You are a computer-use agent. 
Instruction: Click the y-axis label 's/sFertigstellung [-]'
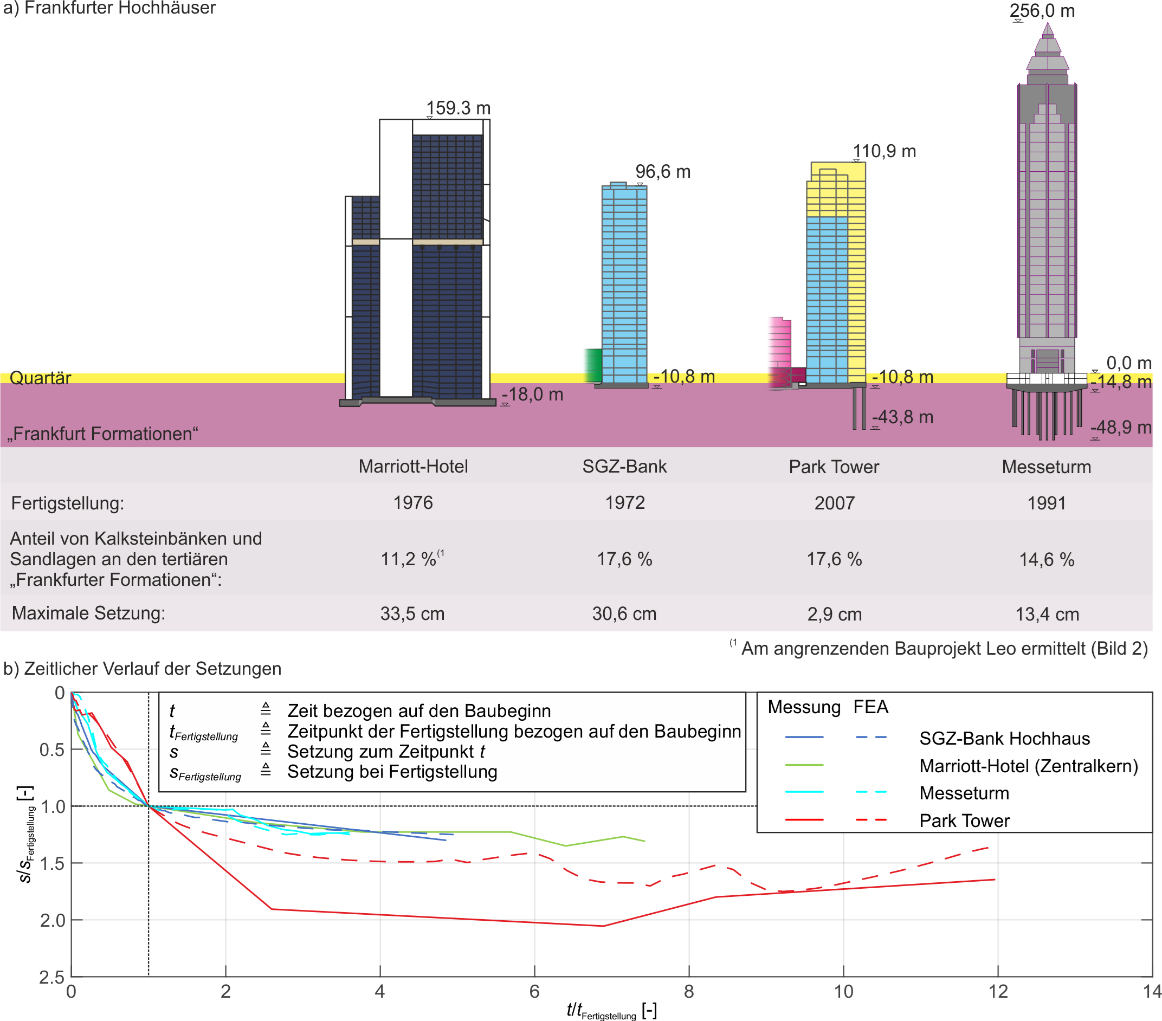[25, 834]
